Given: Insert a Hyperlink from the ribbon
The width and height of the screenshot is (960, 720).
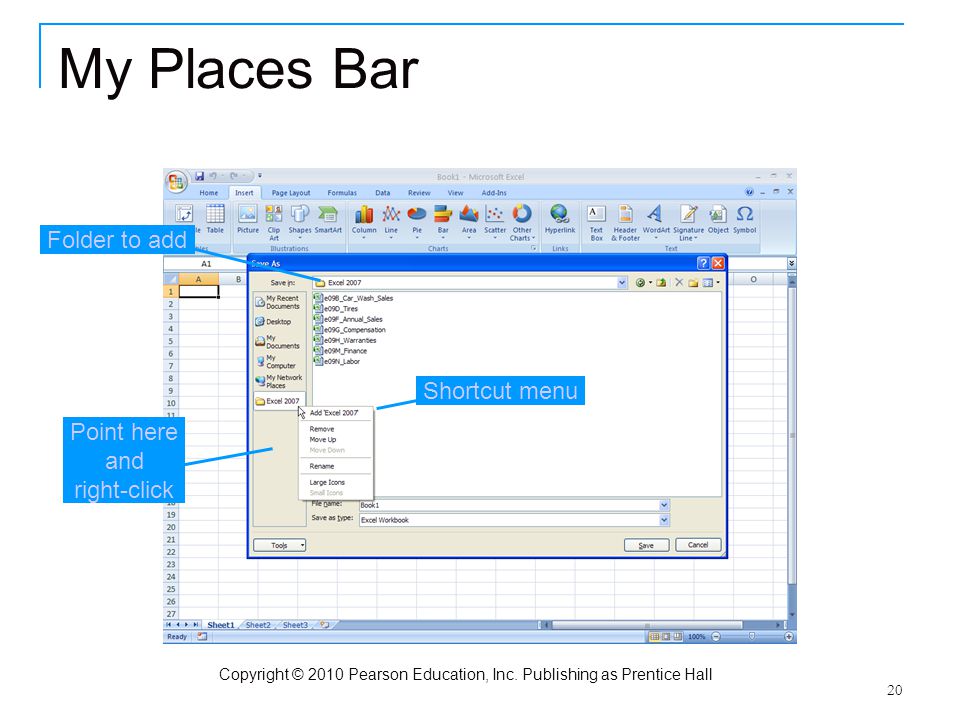Looking at the screenshot, I should coord(560,219).
